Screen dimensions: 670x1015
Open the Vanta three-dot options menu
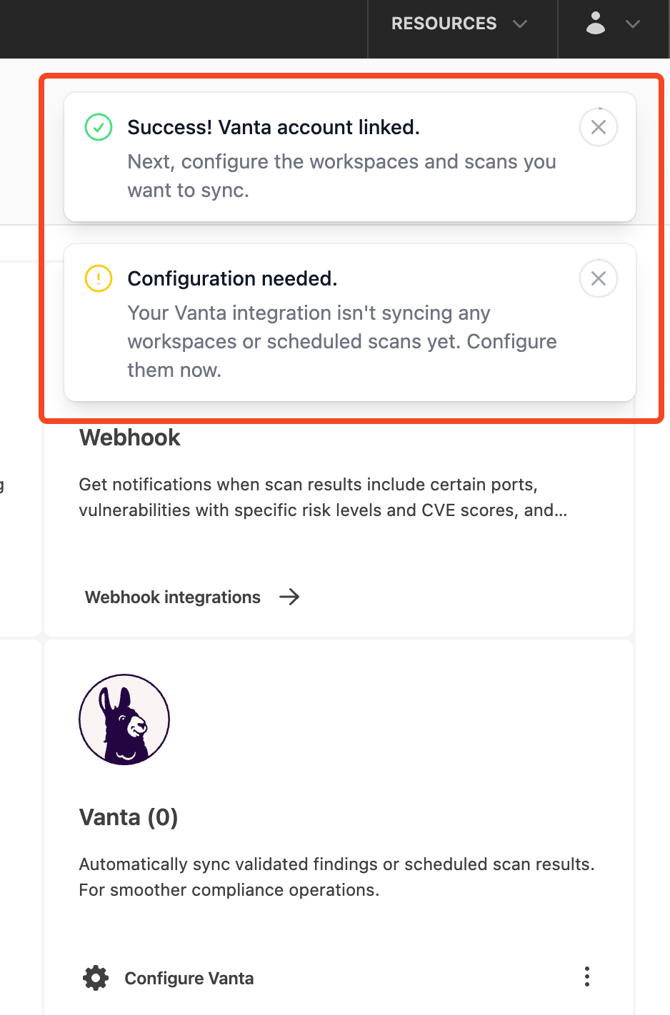(587, 977)
